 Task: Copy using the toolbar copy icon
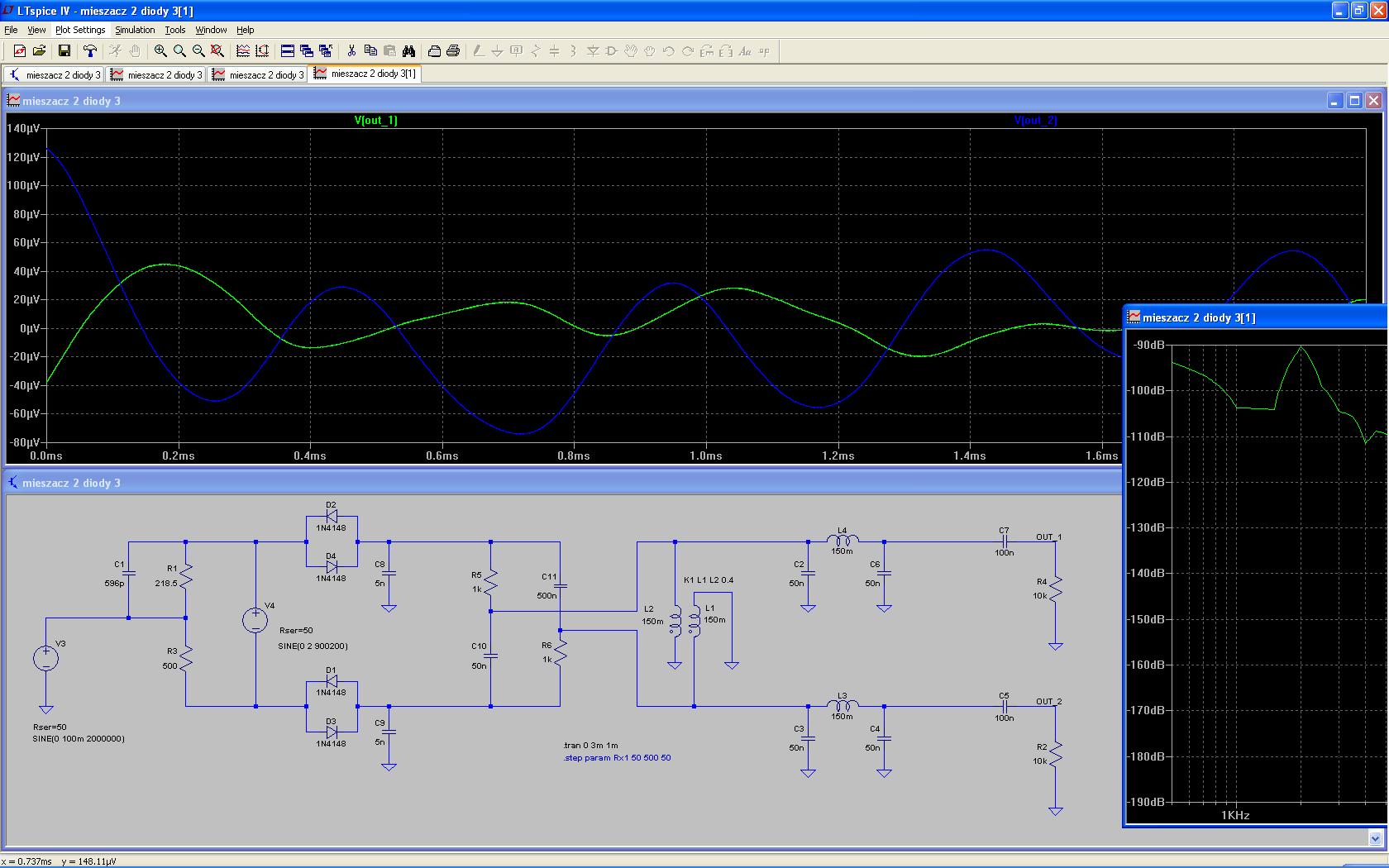(x=370, y=51)
